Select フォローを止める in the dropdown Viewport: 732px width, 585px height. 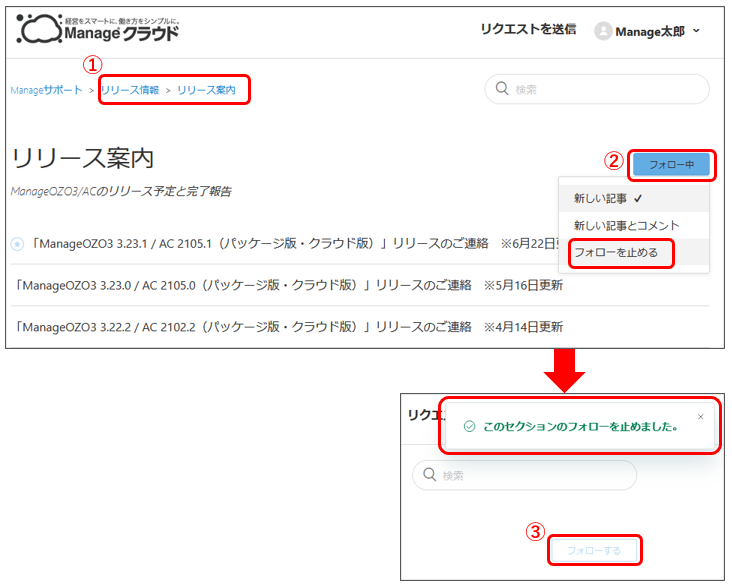click(616, 253)
